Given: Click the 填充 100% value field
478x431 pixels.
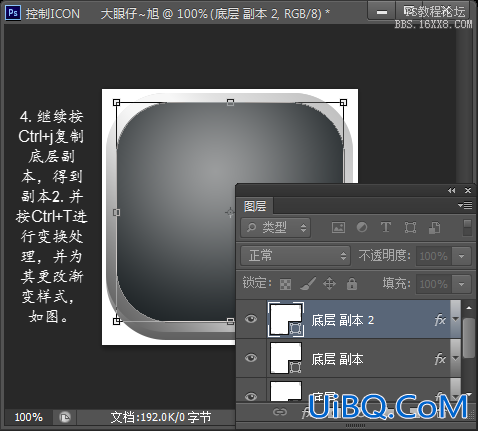Looking at the screenshot, I should pos(434,284).
